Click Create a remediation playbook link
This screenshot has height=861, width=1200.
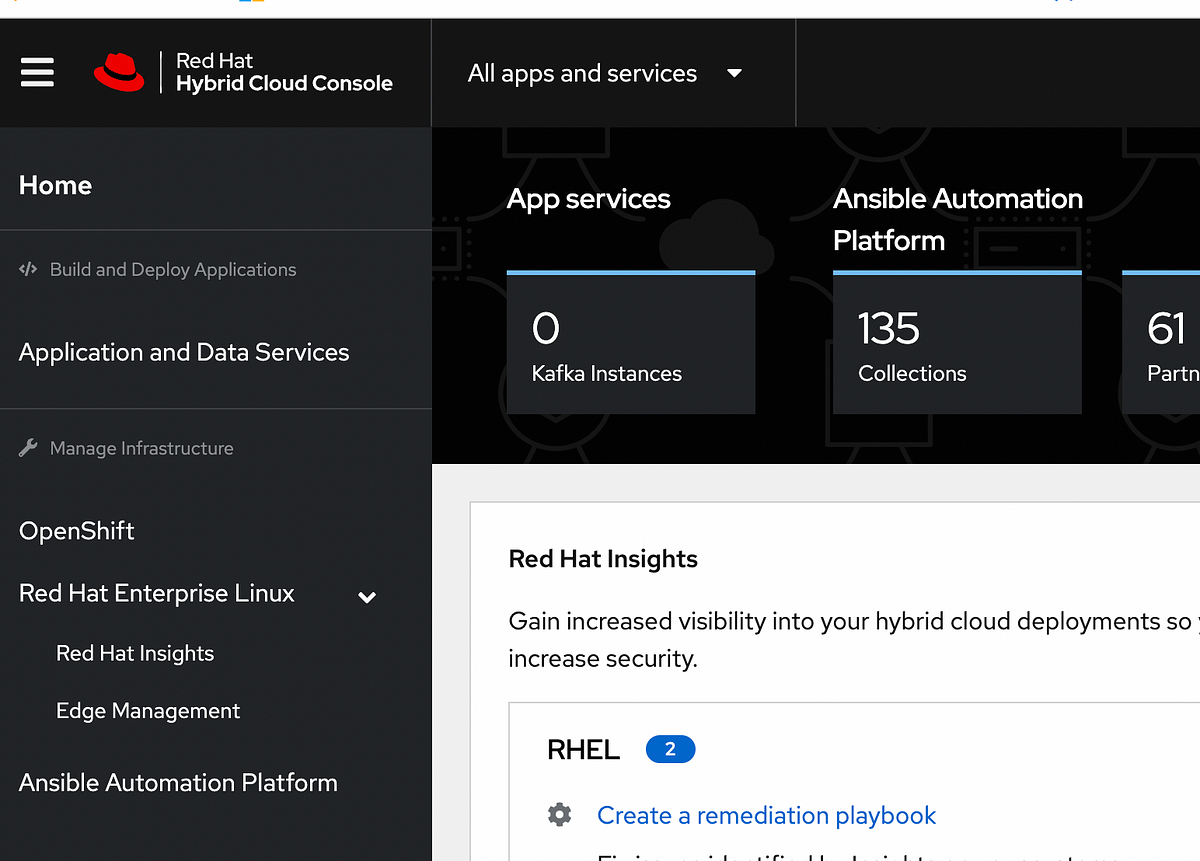point(766,815)
